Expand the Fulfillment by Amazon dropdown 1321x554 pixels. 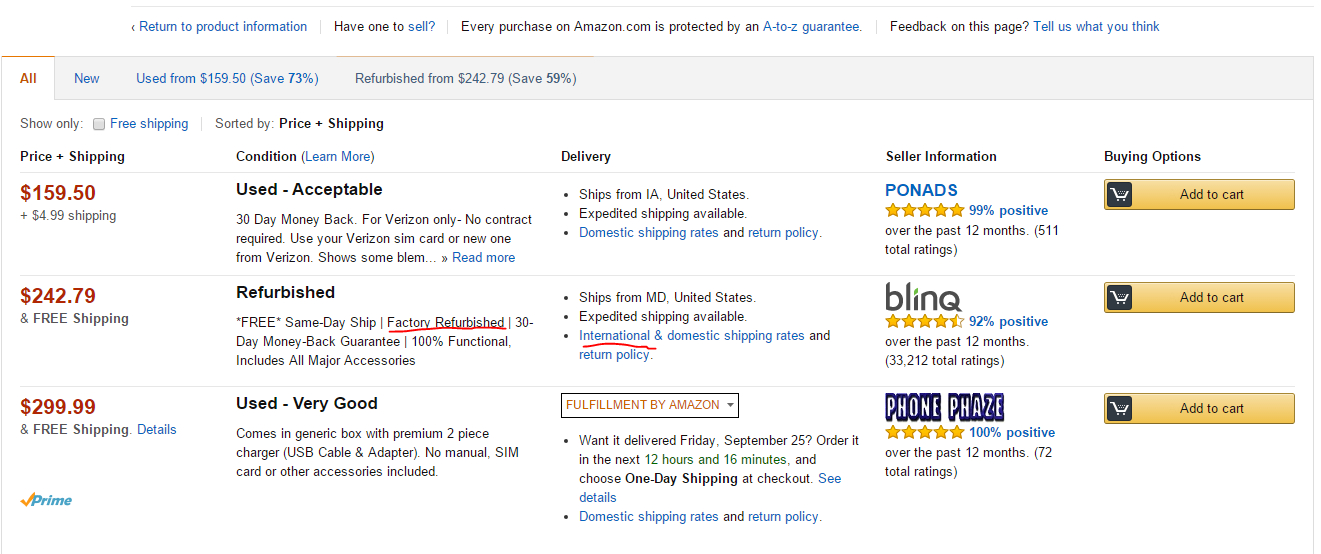650,405
